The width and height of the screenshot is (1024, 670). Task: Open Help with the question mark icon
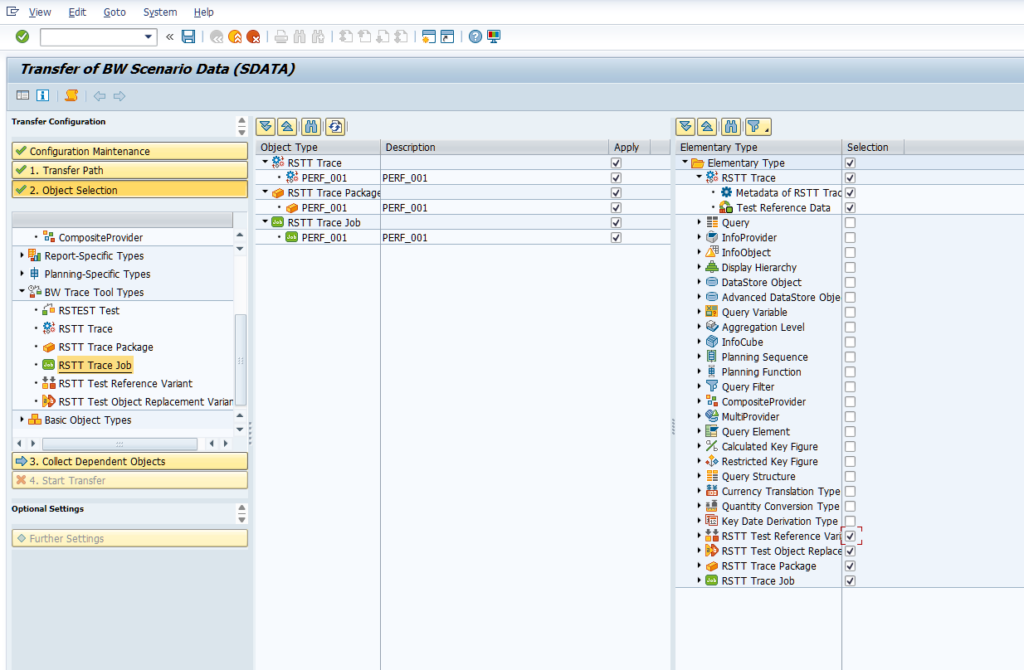475,37
